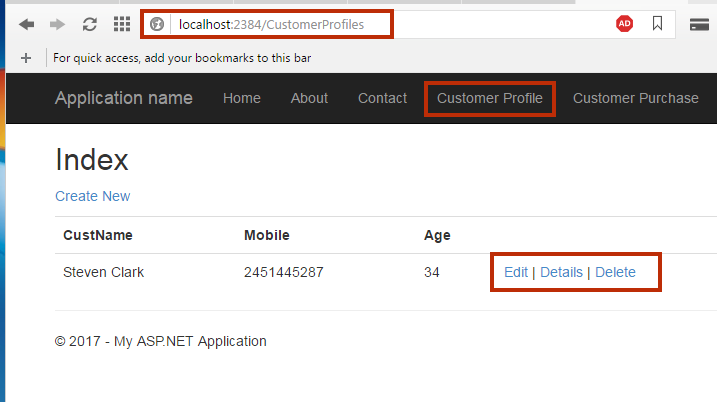Bookmark this page with the bookmark icon
This screenshot has height=402, width=717.
point(658,23)
